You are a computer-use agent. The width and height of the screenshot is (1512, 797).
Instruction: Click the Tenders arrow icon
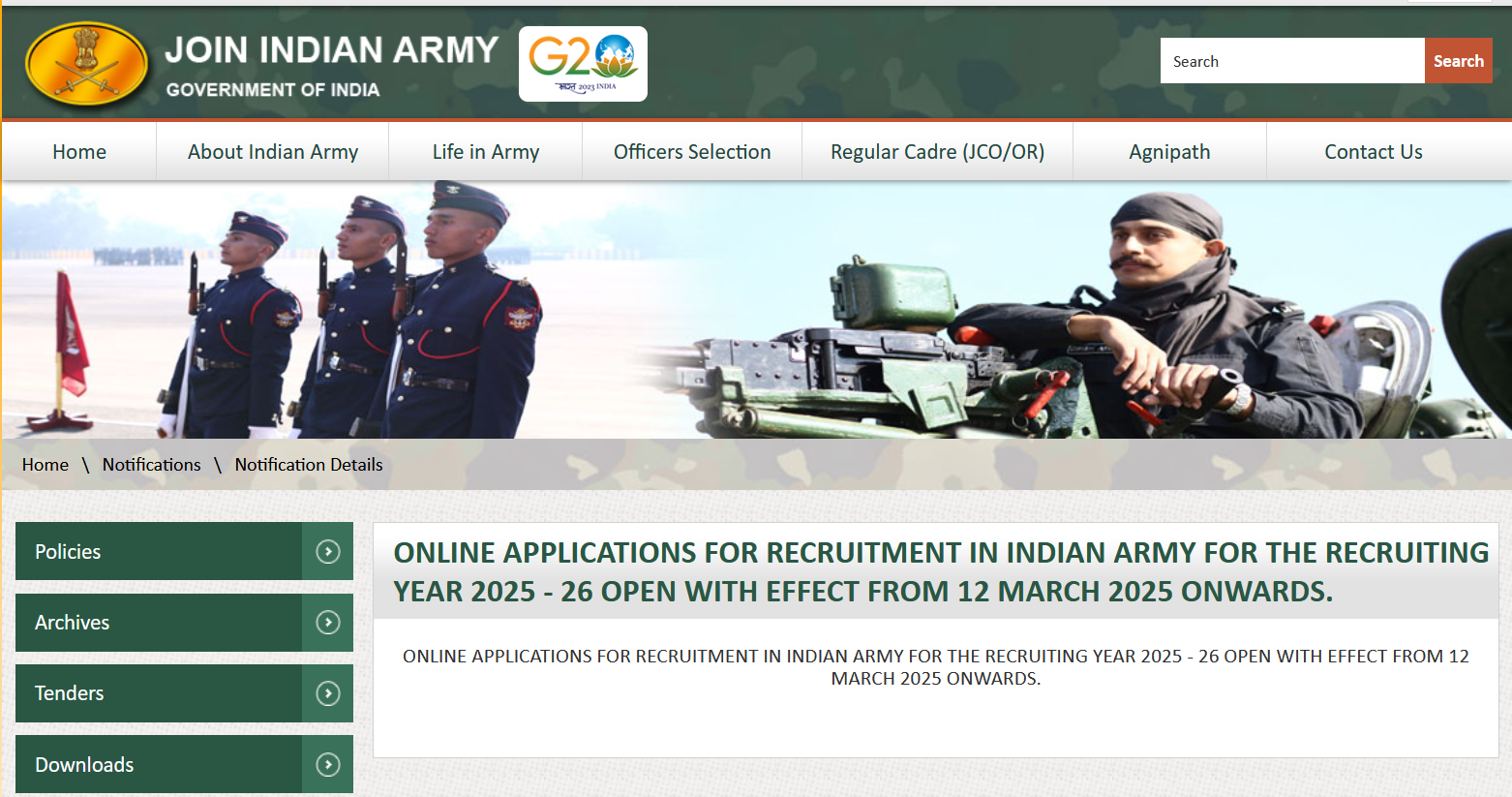coord(328,693)
